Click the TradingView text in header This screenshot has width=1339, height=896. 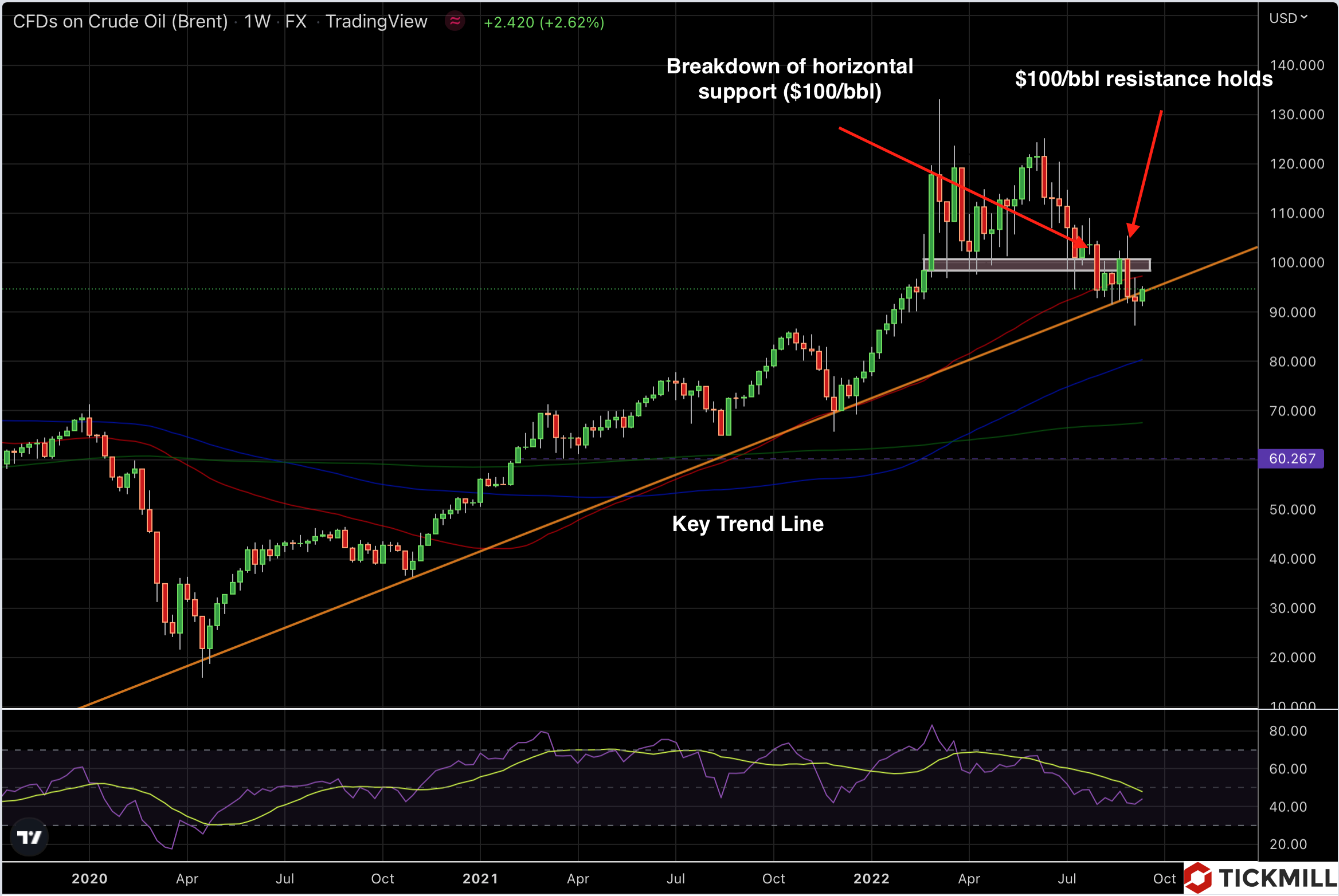(x=377, y=22)
